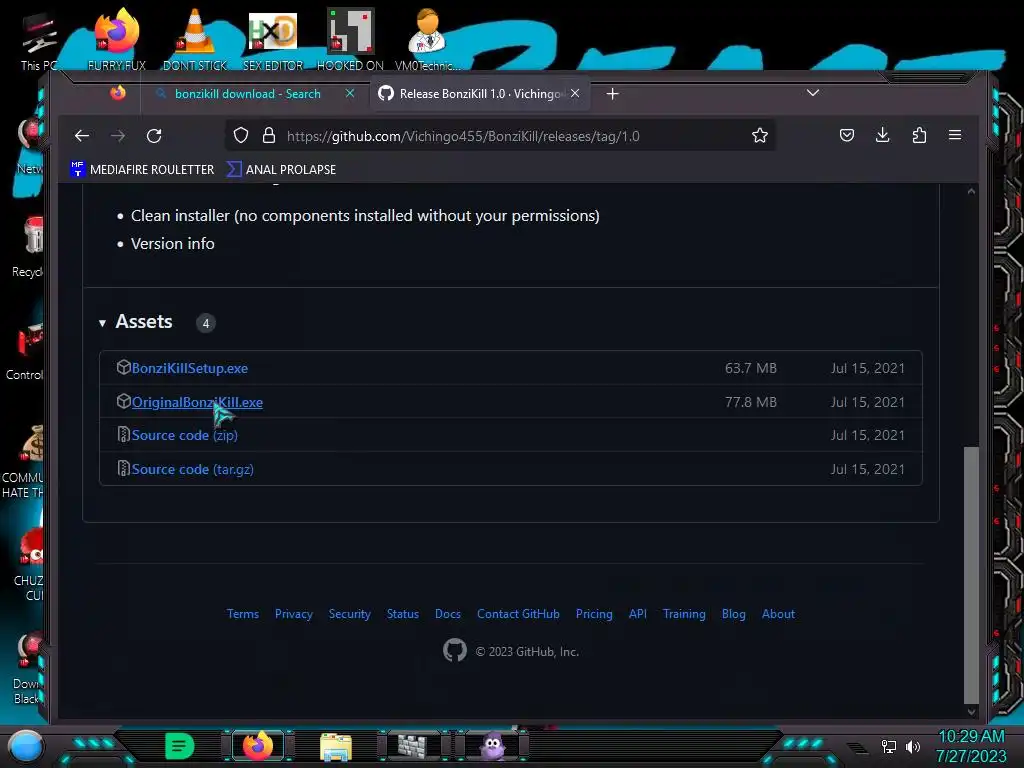
Task: Open Contact GitHub footer link
Action: (518, 614)
